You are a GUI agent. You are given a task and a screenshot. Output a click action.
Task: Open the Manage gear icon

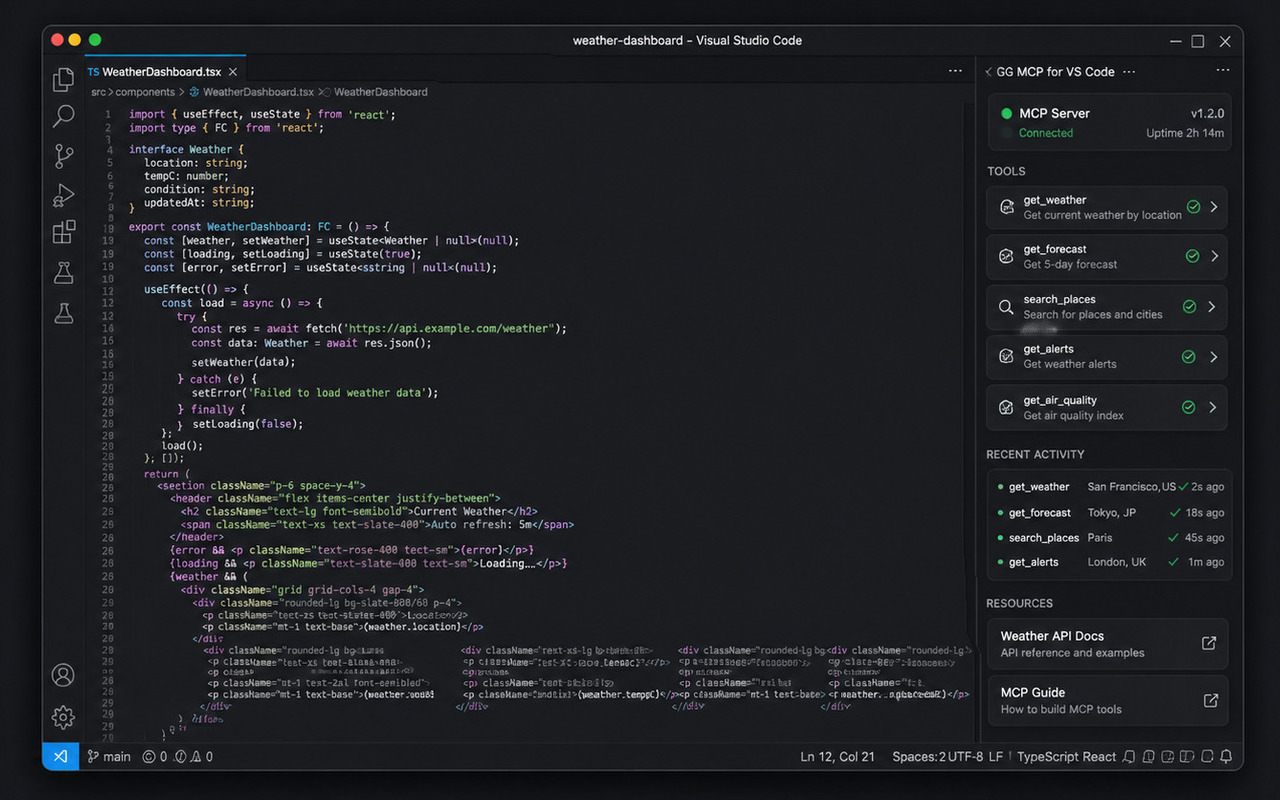(x=63, y=717)
